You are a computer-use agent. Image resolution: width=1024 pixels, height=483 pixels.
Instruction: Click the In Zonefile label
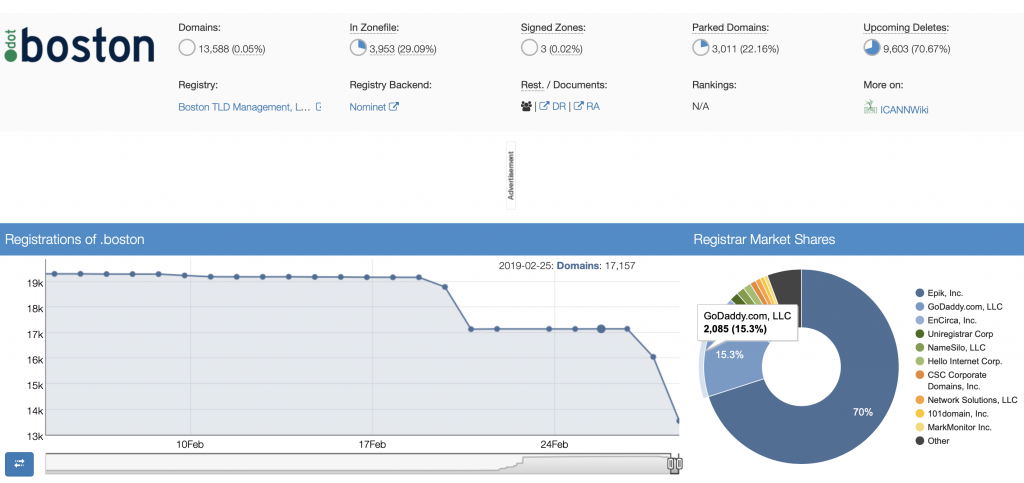374,27
